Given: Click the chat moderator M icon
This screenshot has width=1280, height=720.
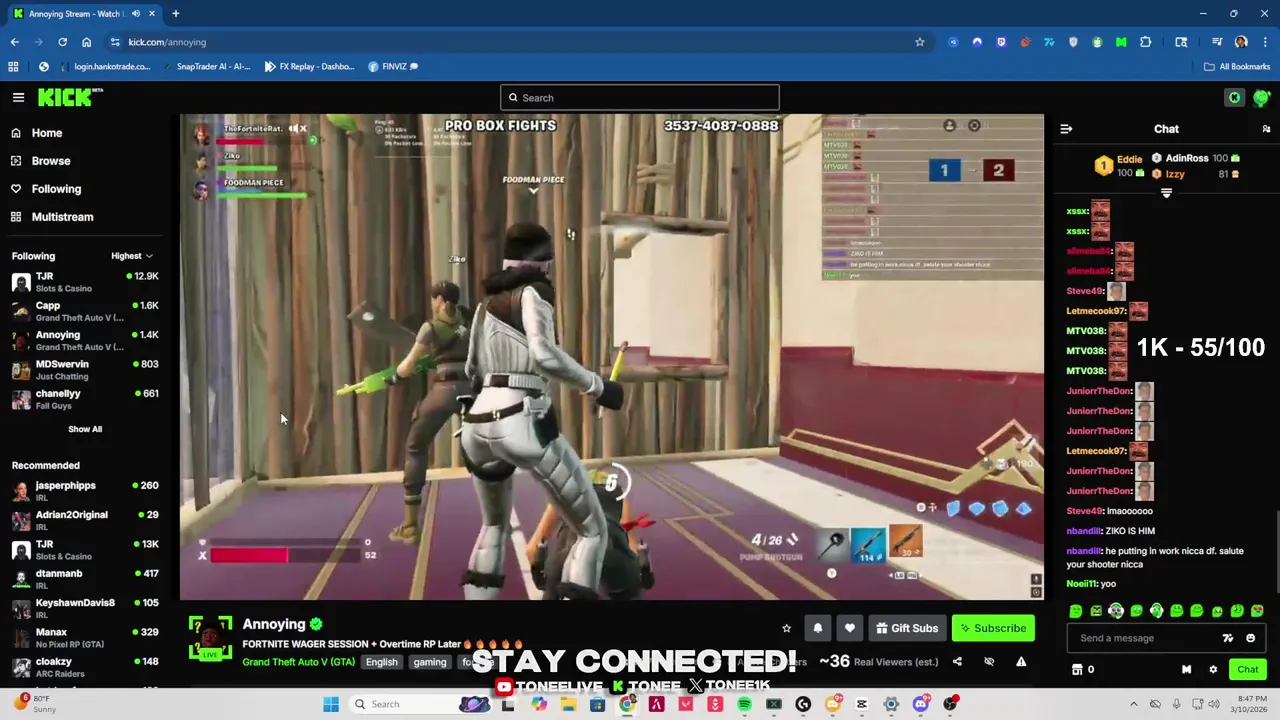Looking at the screenshot, I should pyautogui.click(x=1186, y=669).
